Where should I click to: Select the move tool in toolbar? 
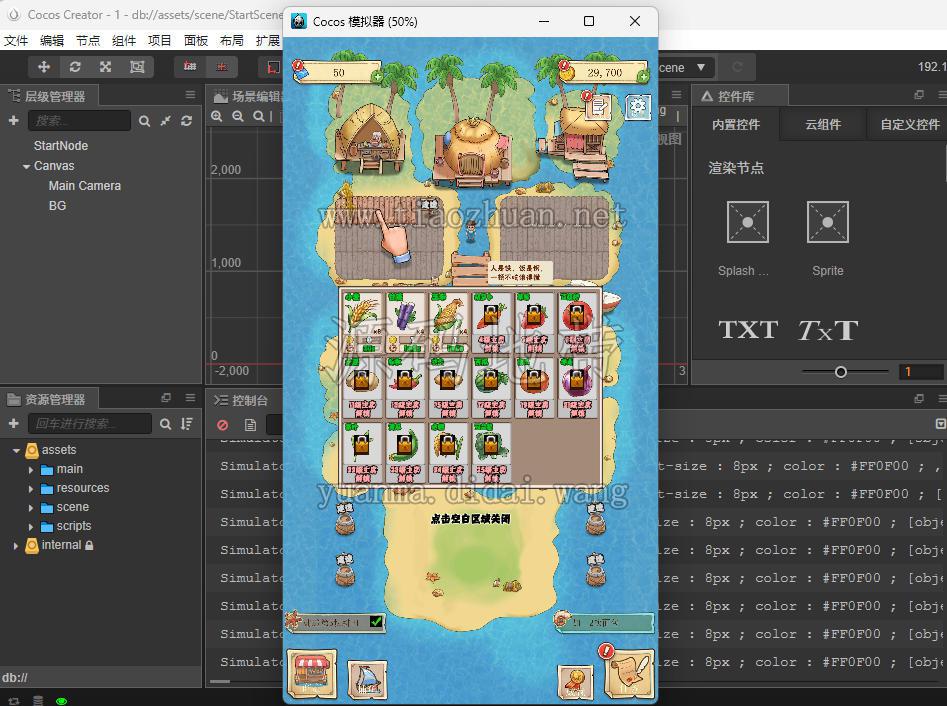(x=44, y=67)
